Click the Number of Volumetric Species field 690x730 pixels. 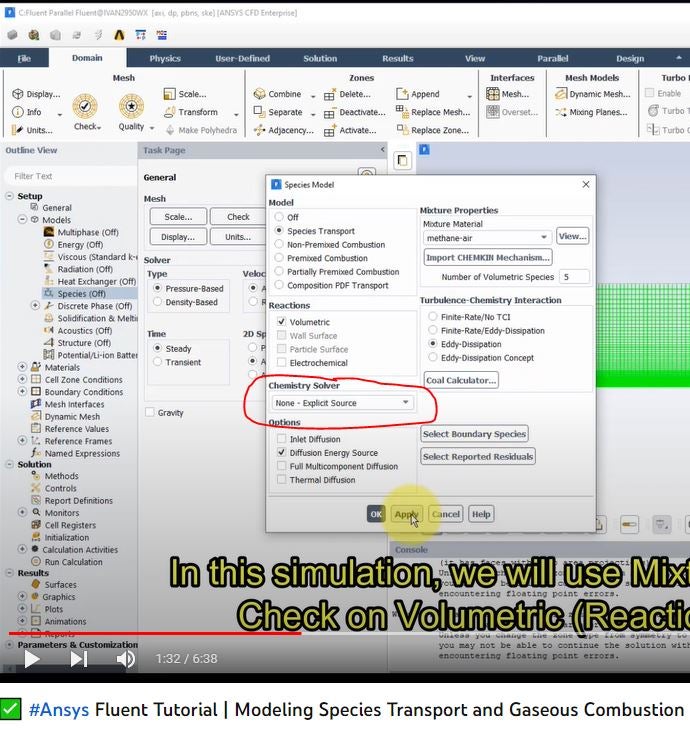coord(574,277)
